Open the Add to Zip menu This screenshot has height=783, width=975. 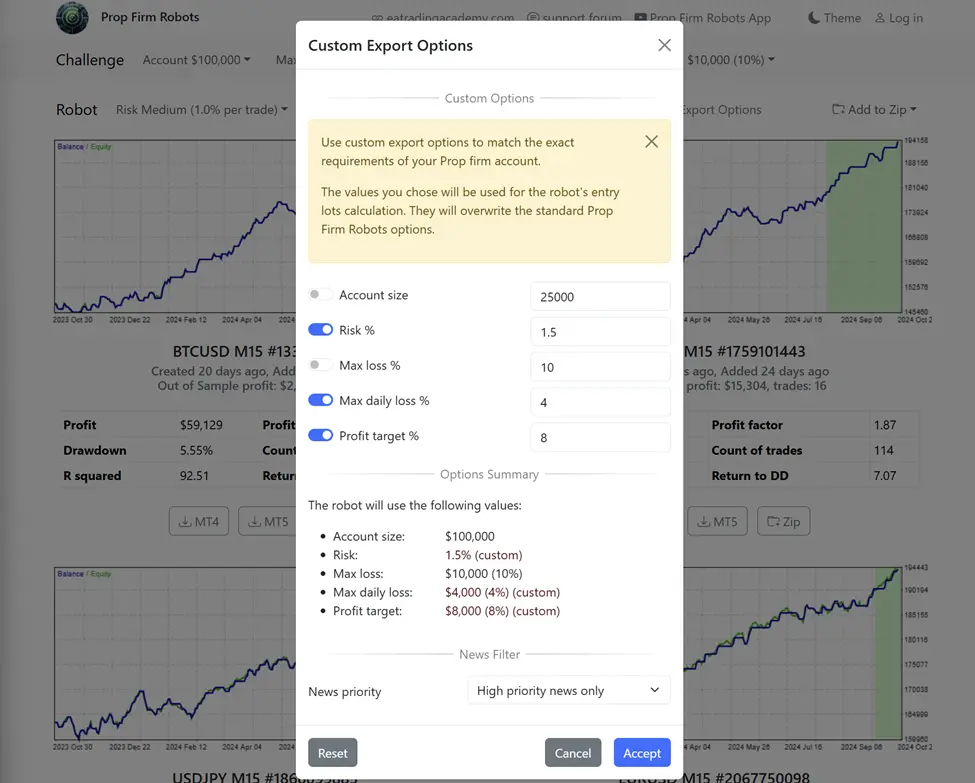pyautogui.click(x=874, y=110)
